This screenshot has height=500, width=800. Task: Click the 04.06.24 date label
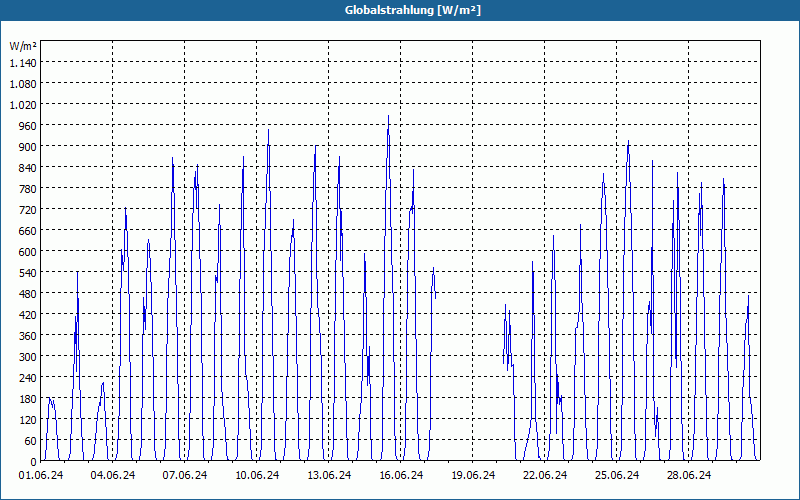[113, 475]
